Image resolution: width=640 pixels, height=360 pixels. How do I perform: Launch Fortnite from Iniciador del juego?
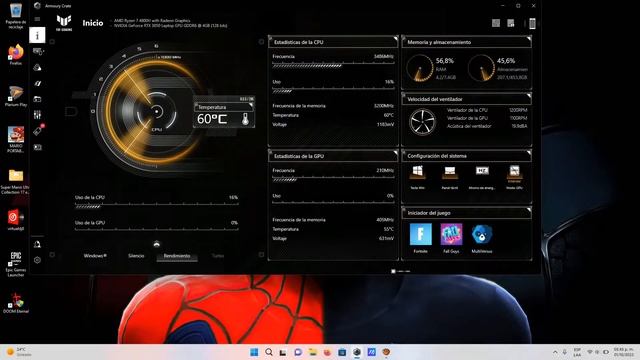(x=420, y=234)
